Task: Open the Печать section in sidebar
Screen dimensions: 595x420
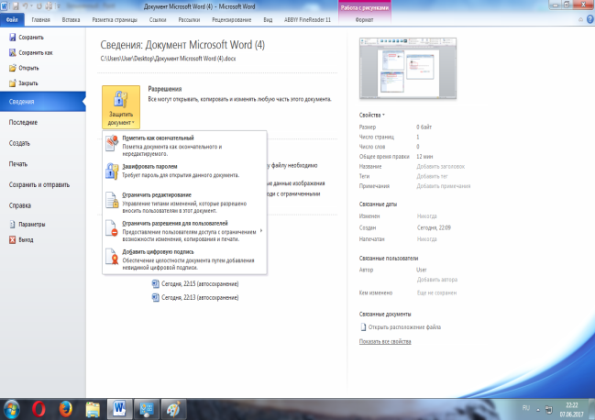Action: pyautogui.click(x=18, y=164)
